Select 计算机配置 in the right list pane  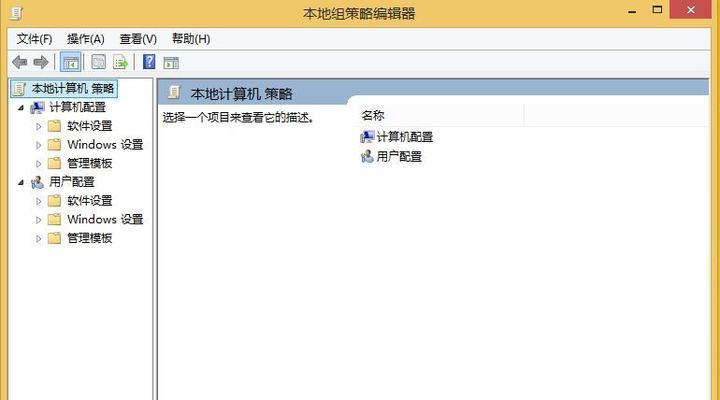click(x=397, y=137)
